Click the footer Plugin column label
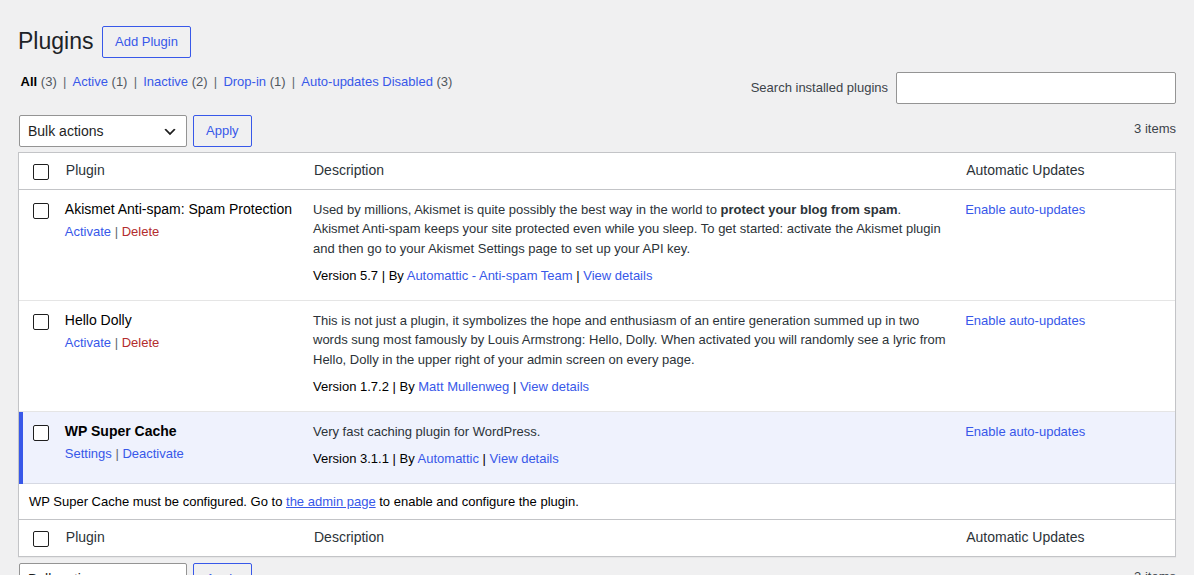The image size is (1194, 575). 85,537
